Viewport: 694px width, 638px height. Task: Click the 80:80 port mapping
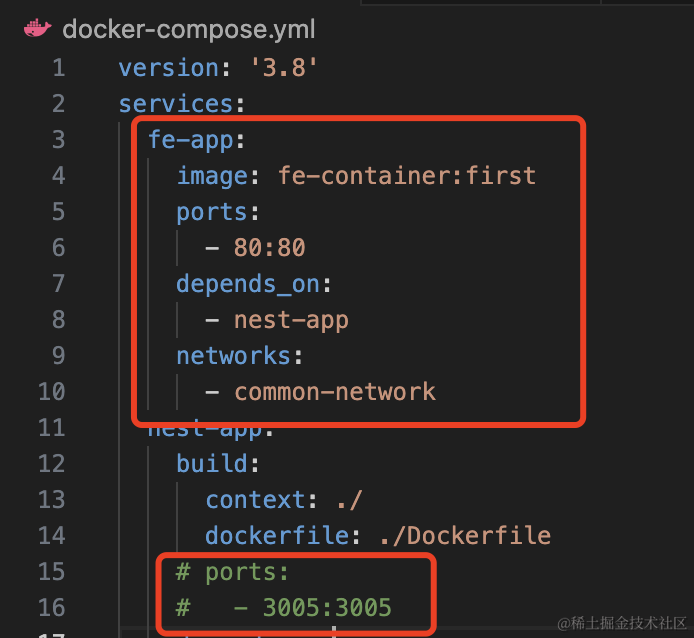[x=269, y=248]
